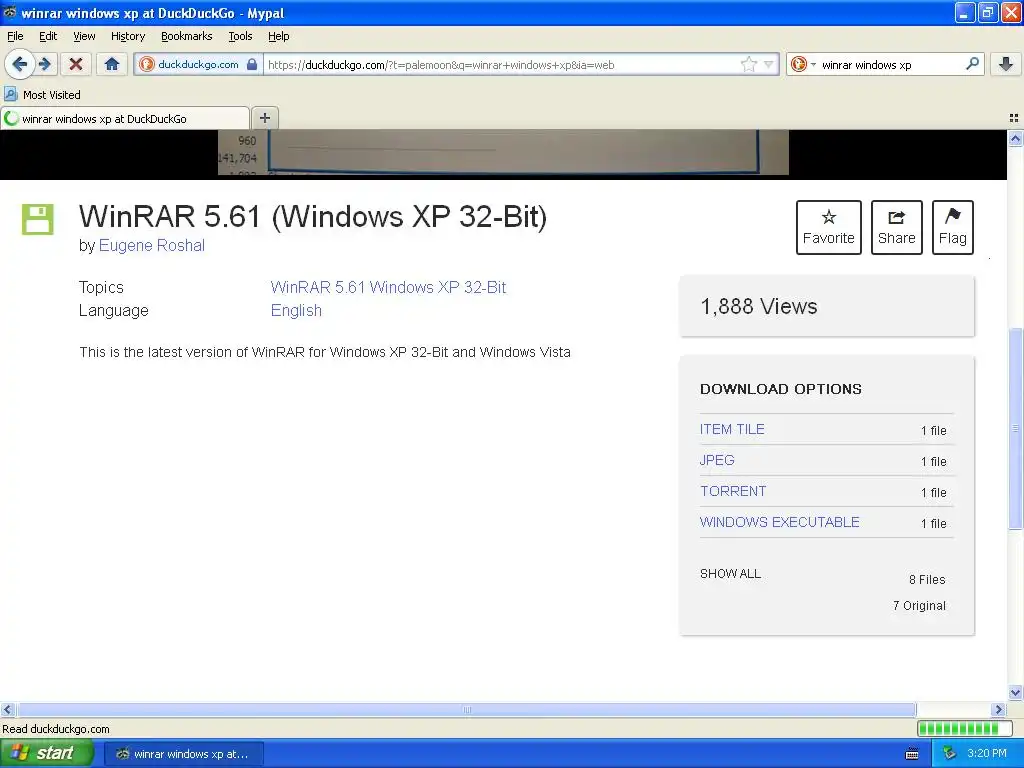Screen dimensions: 1024x768
Task: Click the video preview image at top
Action: pyautogui.click(x=503, y=152)
